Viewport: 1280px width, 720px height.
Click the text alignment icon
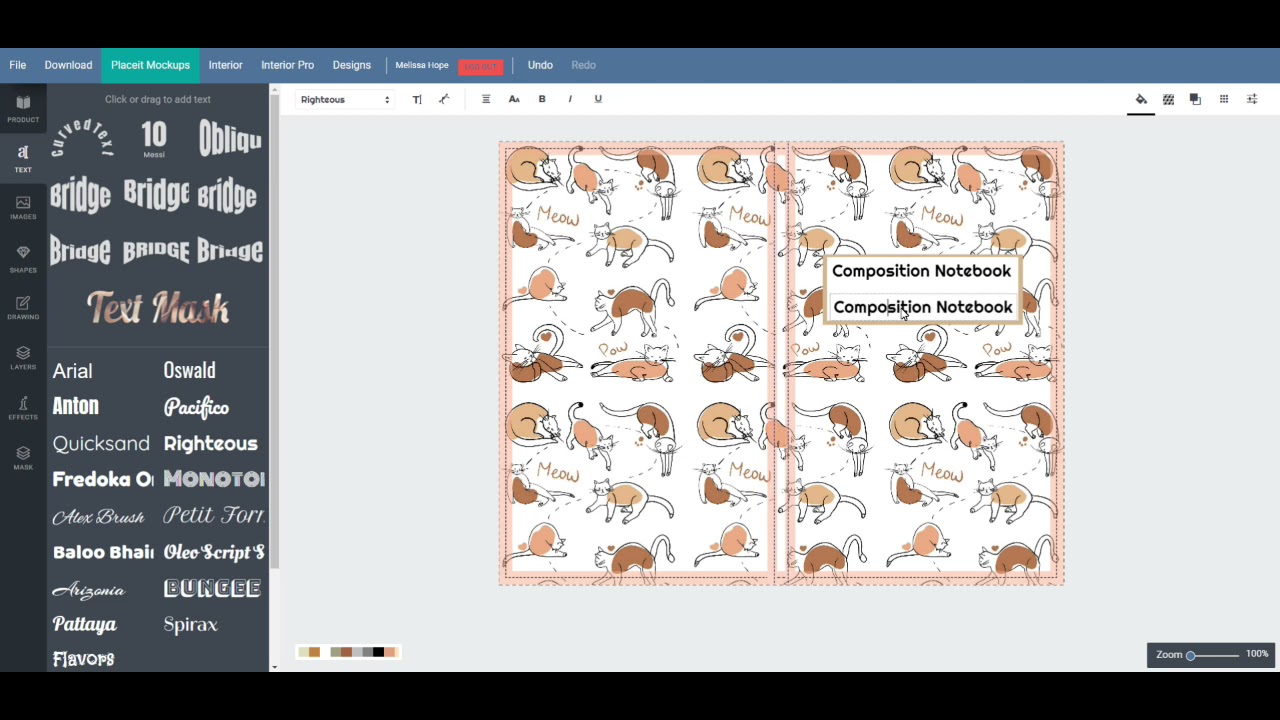(x=486, y=99)
